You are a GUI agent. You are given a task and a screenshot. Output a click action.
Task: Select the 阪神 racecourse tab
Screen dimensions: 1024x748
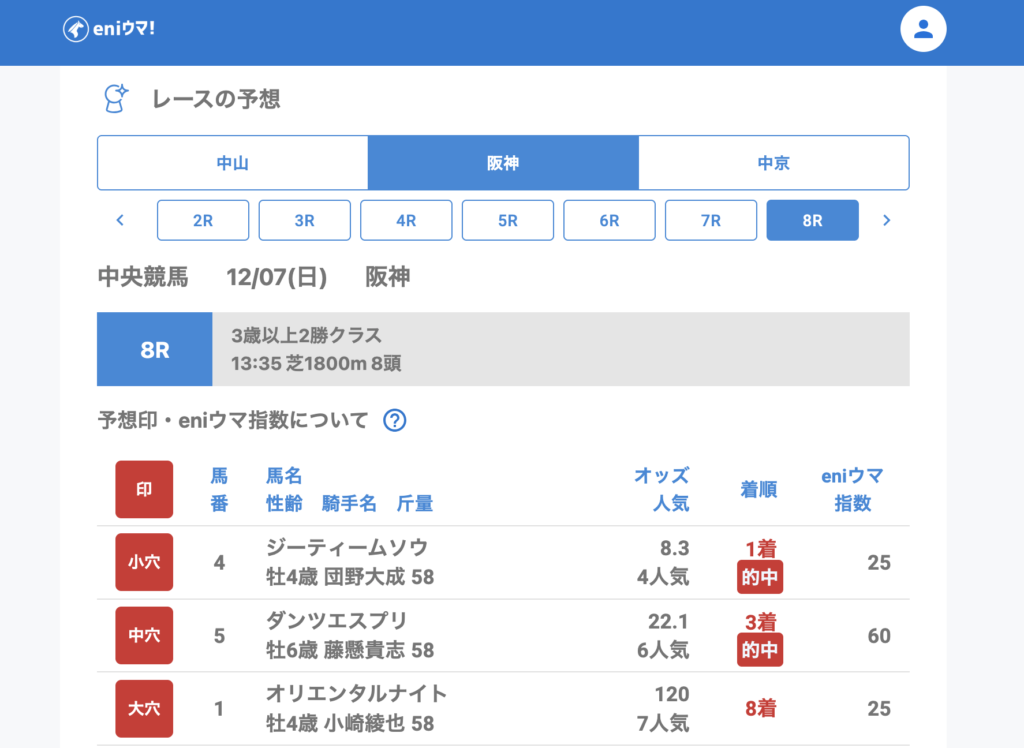[x=503, y=163]
